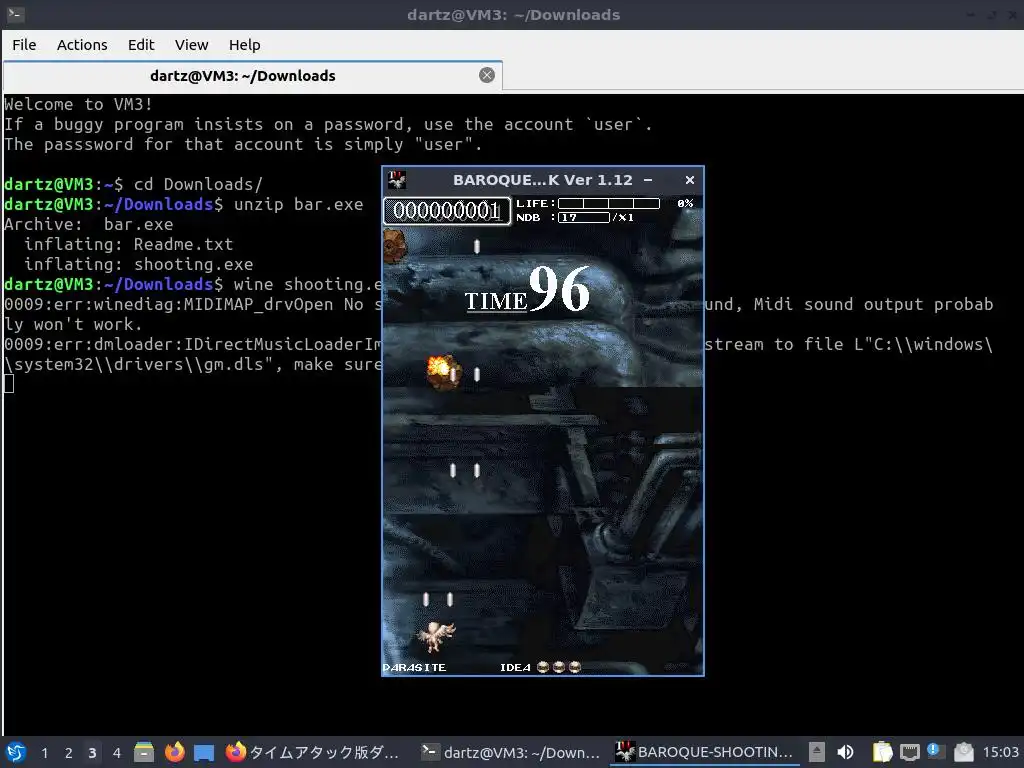Switch to the dartz@VM3 terminal taskbar entry

pos(511,752)
